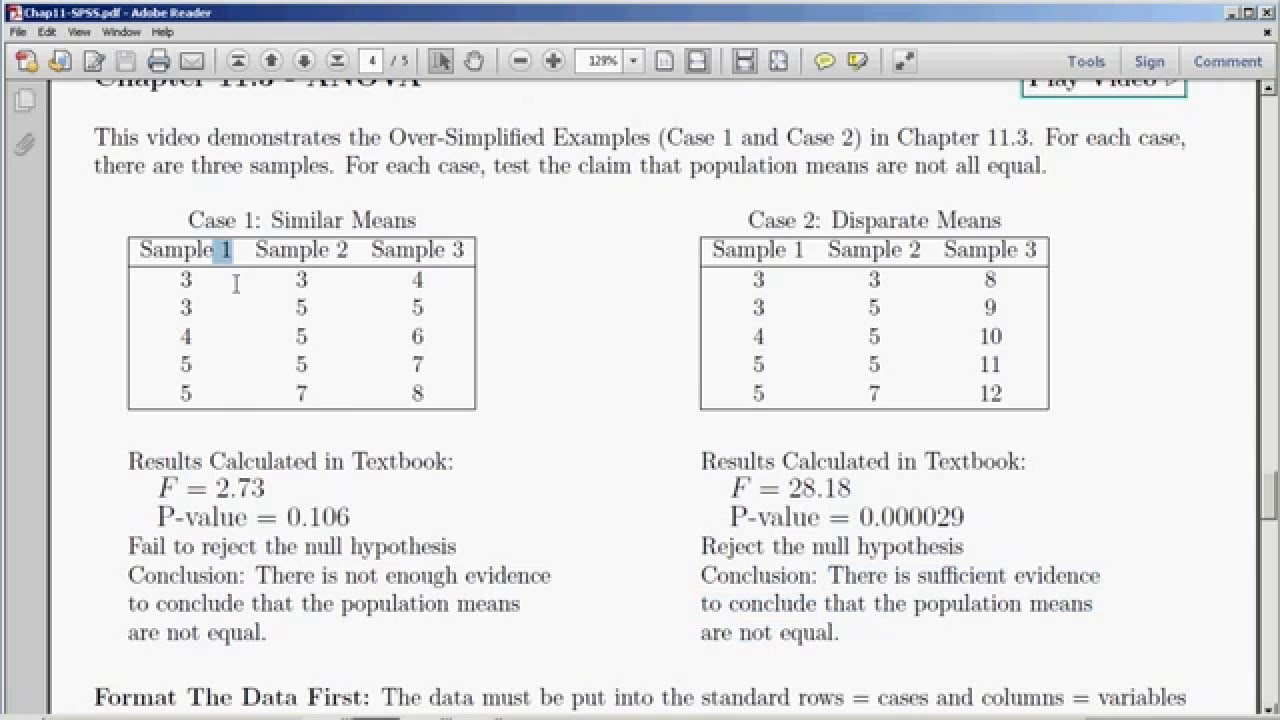
Task: Open the zoom level dropdown arrow
Action: (x=633, y=61)
